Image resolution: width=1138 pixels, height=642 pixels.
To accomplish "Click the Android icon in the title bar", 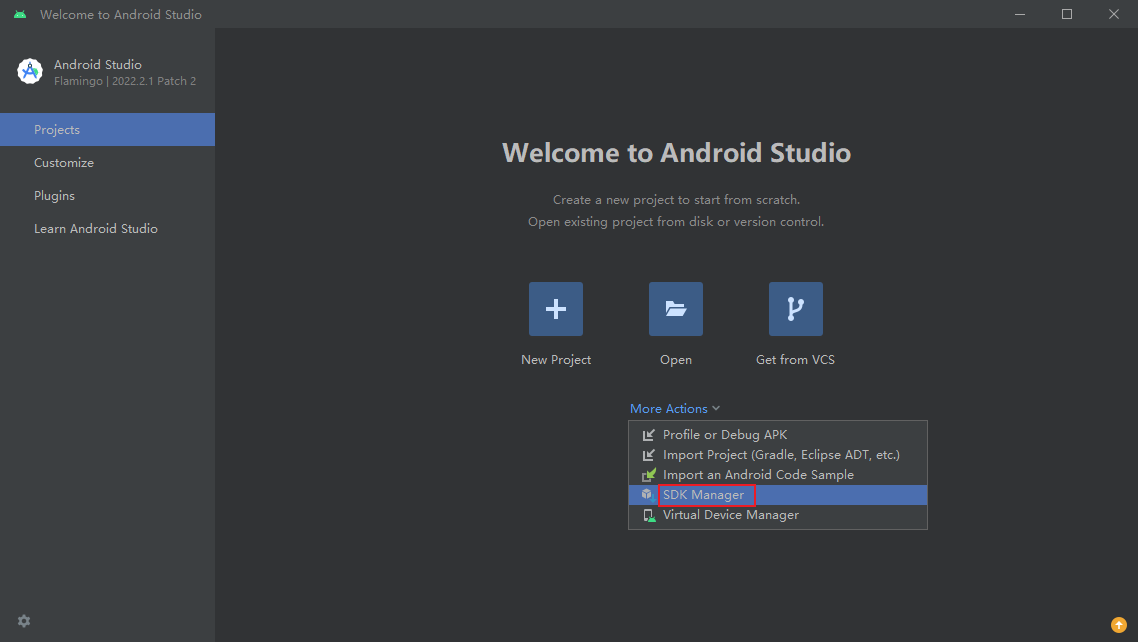I will click(x=20, y=15).
